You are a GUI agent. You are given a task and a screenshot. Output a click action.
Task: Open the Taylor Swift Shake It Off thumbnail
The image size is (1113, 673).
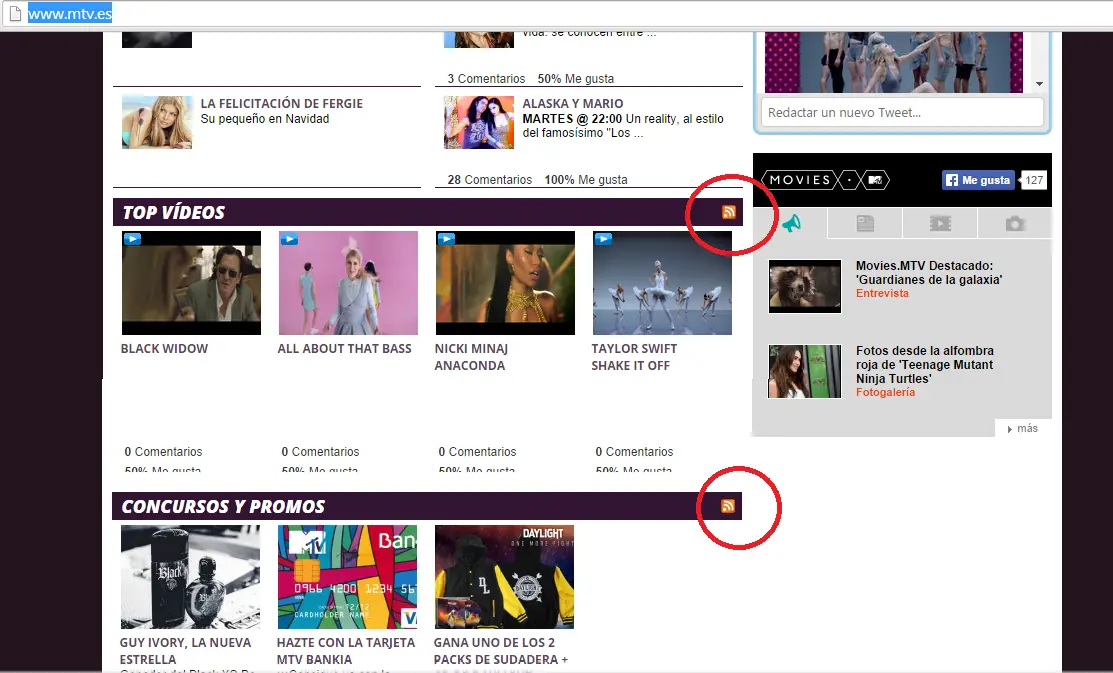click(x=662, y=283)
